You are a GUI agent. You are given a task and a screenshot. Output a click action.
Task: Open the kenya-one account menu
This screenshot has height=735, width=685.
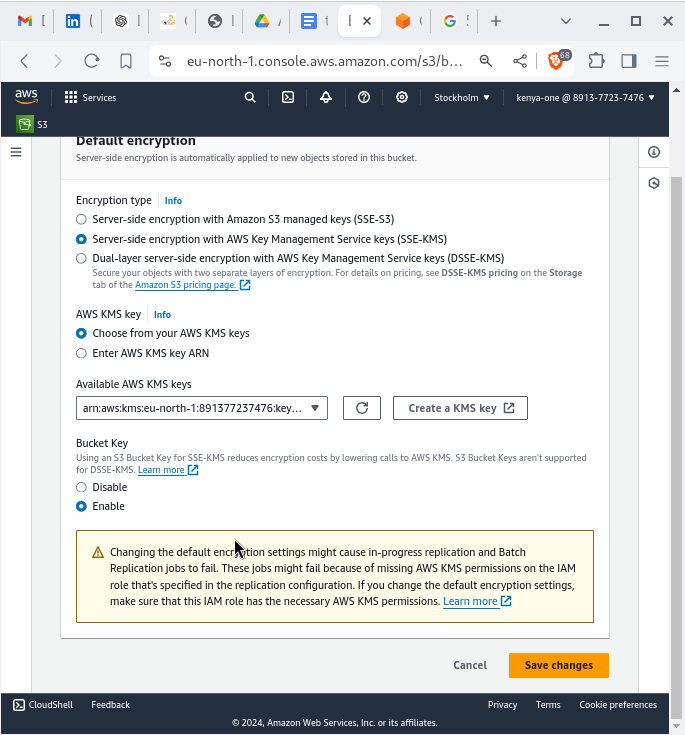point(585,98)
